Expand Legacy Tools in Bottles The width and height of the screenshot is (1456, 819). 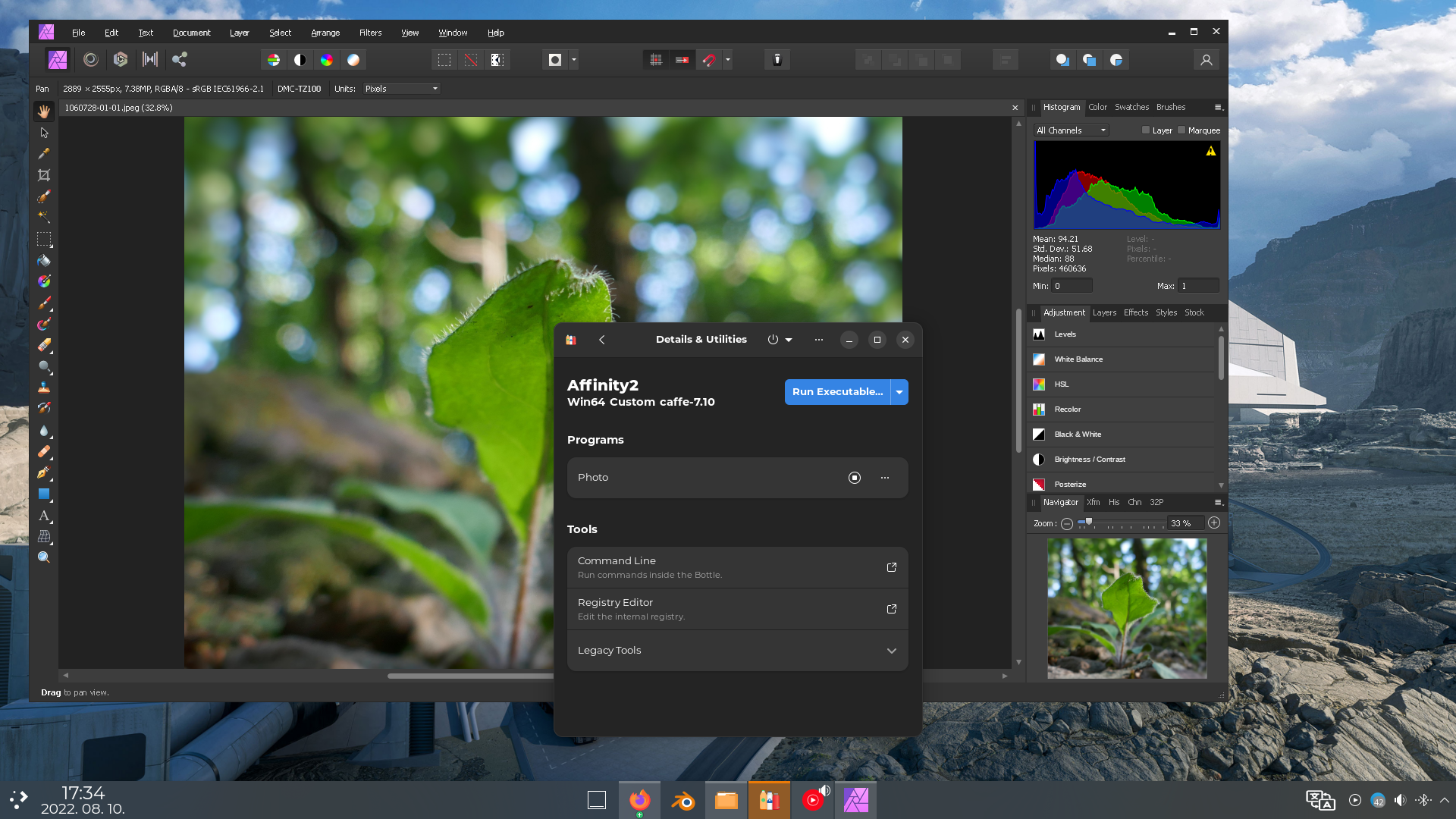[x=736, y=650]
